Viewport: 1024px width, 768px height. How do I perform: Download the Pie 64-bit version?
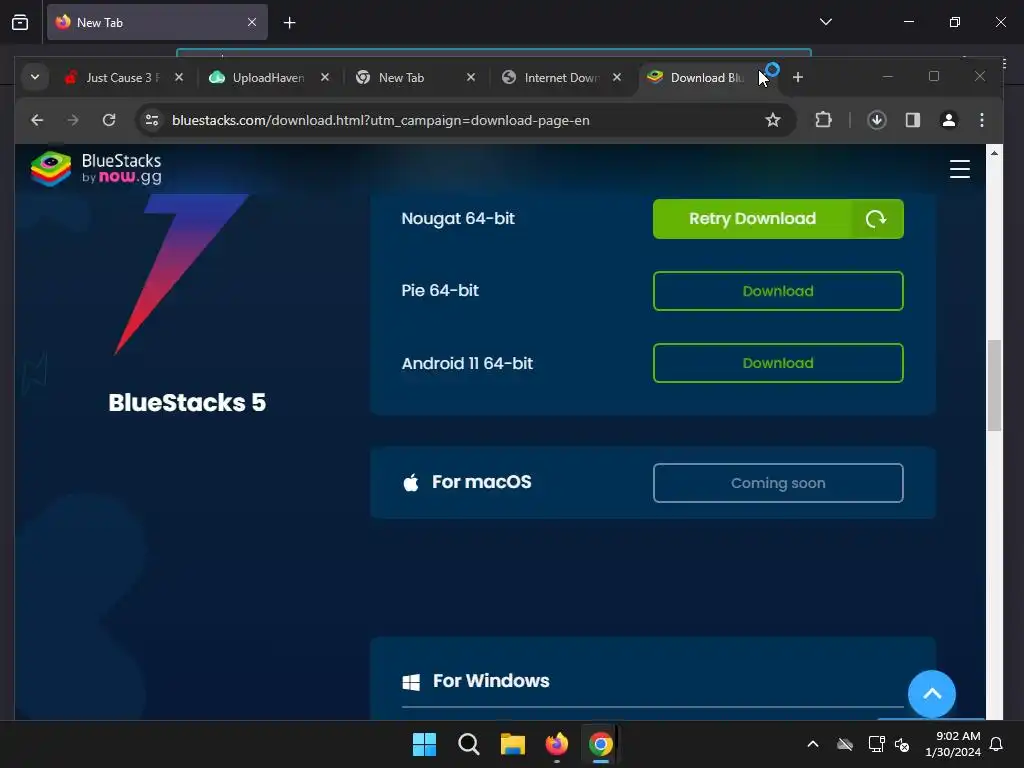778,291
